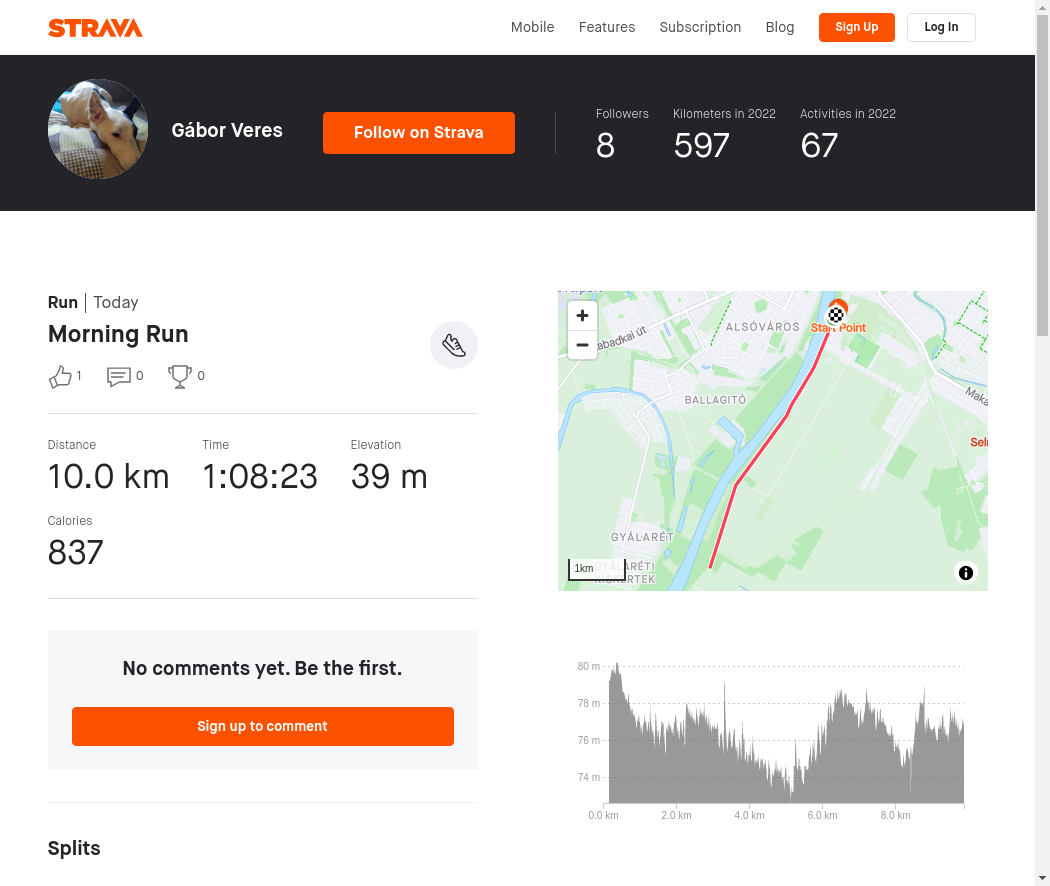This screenshot has width=1050, height=886.
Task: Click the trophy achievements icon
Action: click(179, 376)
